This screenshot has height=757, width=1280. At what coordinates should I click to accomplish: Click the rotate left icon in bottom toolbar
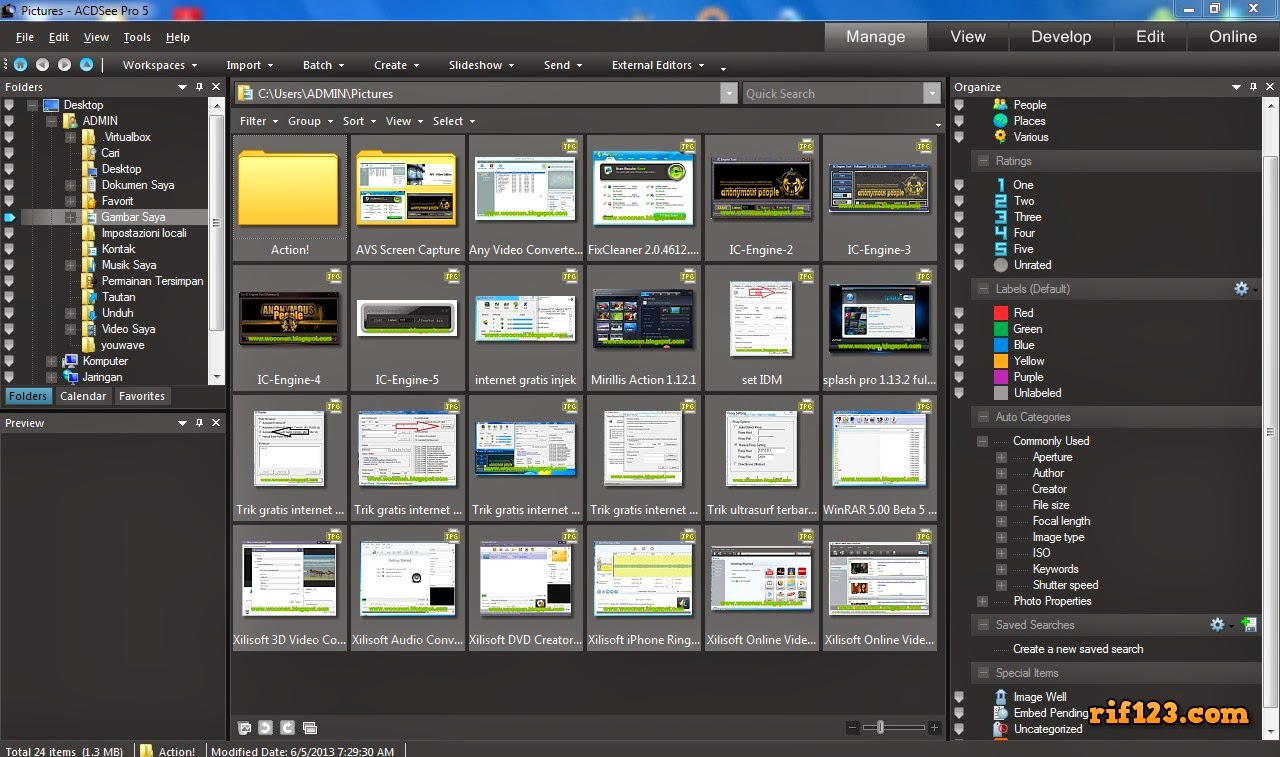point(265,728)
